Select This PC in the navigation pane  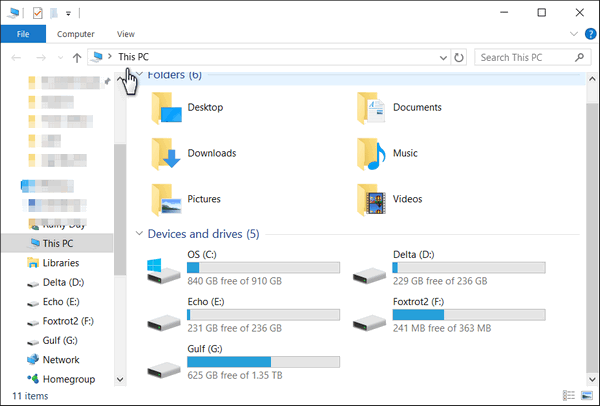click(57, 243)
